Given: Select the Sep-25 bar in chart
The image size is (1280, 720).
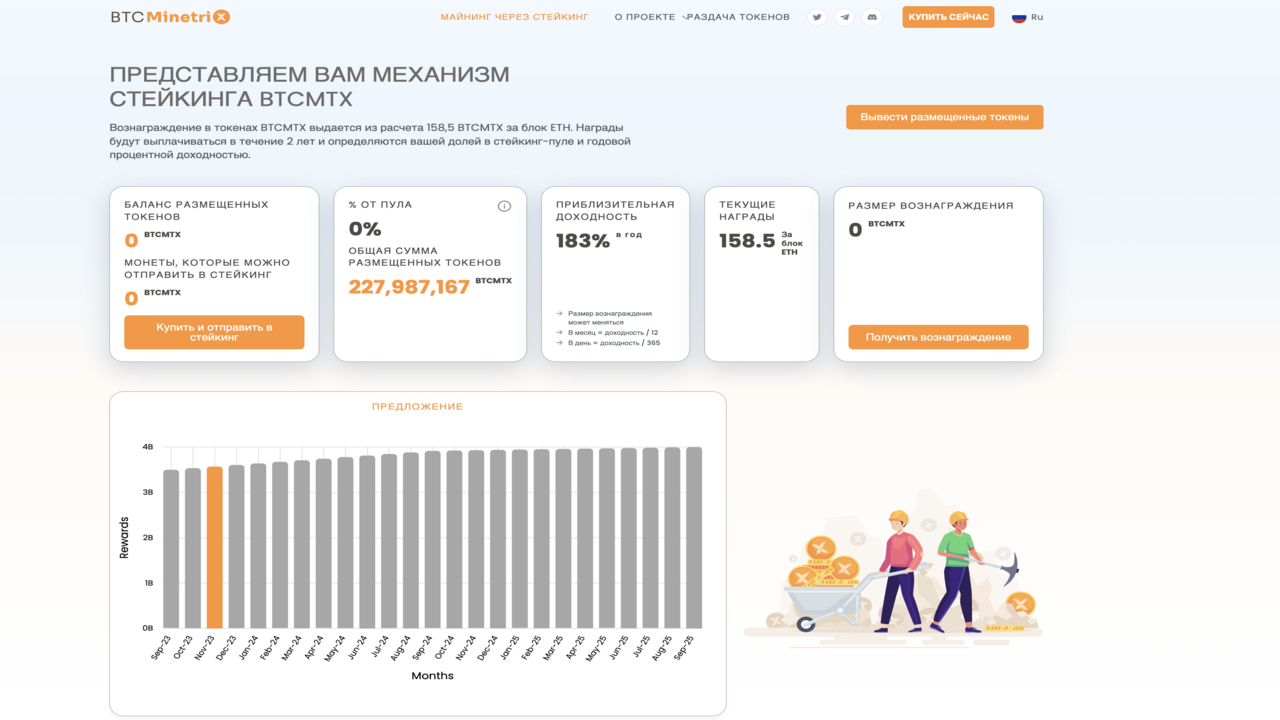Looking at the screenshot, I should pos(694,538).
